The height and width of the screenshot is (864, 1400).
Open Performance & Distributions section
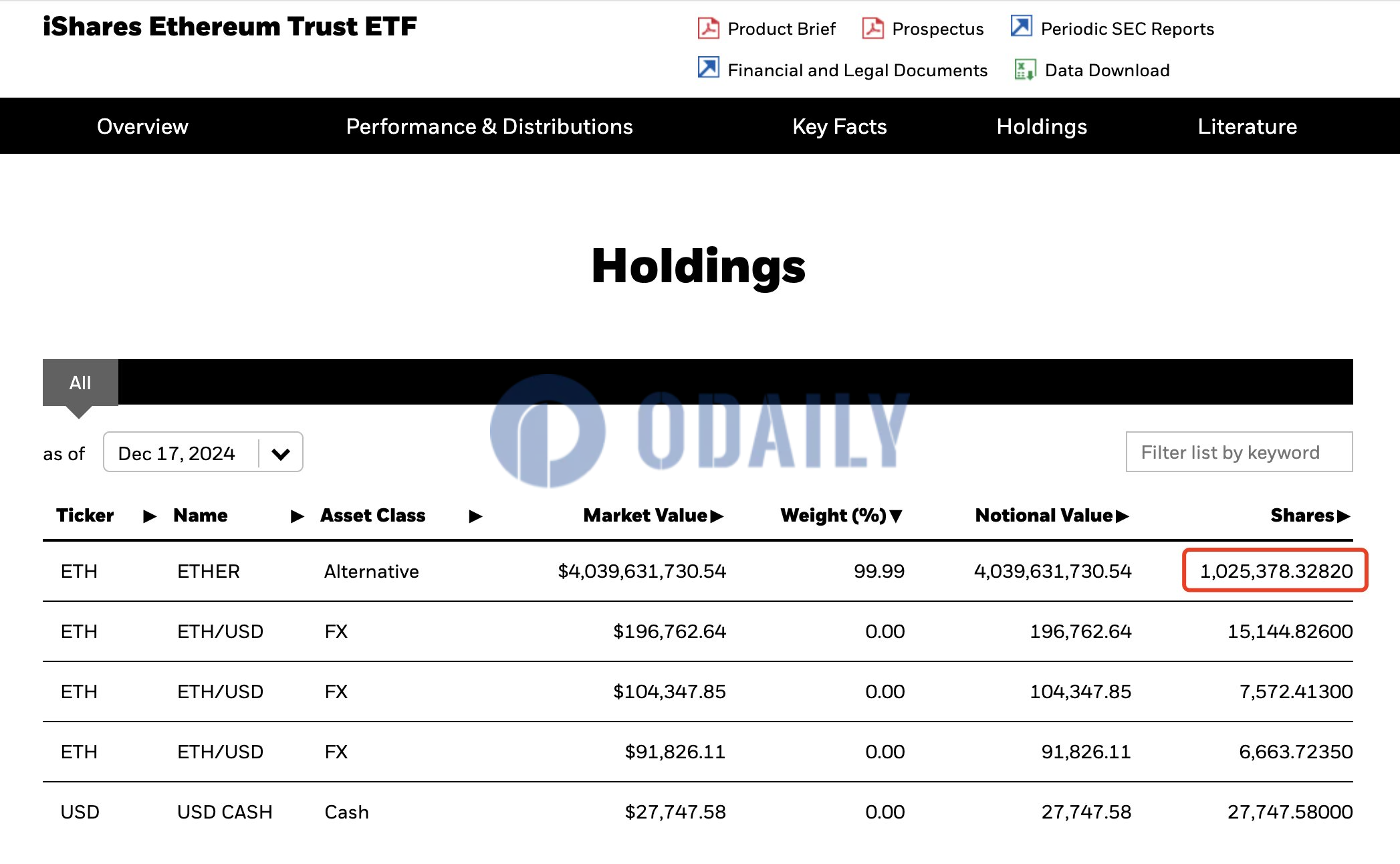(x=489, y=126)
